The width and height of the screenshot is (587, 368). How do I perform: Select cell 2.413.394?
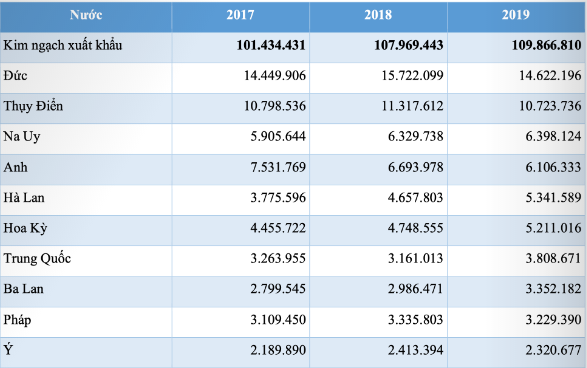[x=416, y=350]
